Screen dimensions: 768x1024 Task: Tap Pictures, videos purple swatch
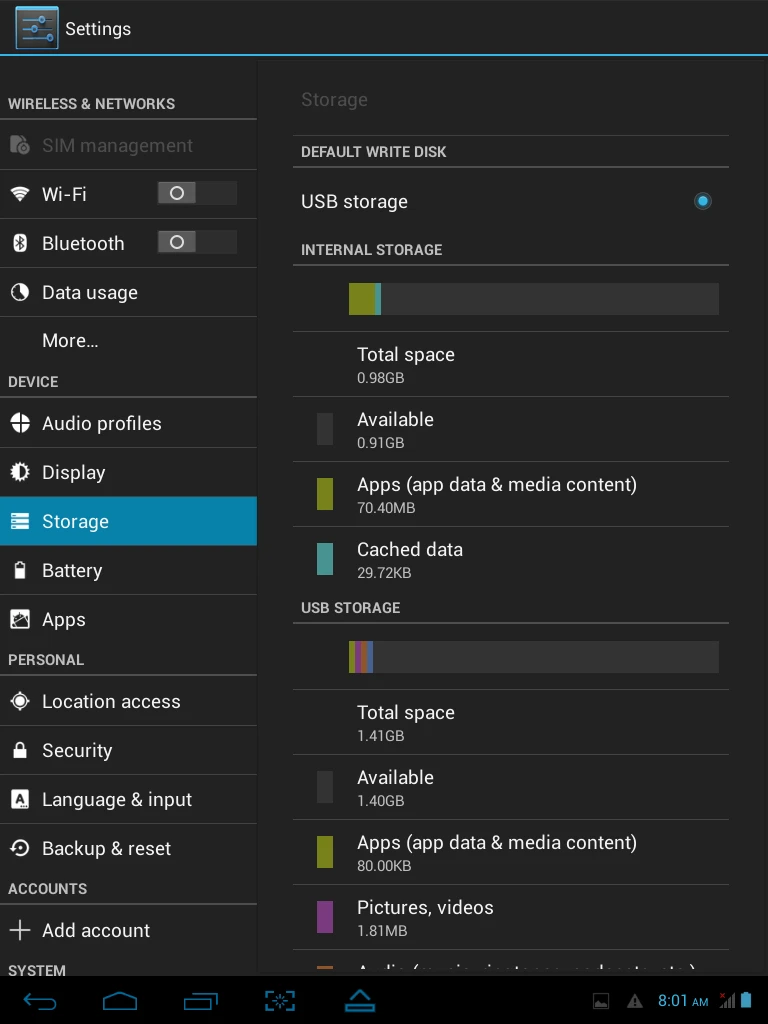(x=325, y=917)
